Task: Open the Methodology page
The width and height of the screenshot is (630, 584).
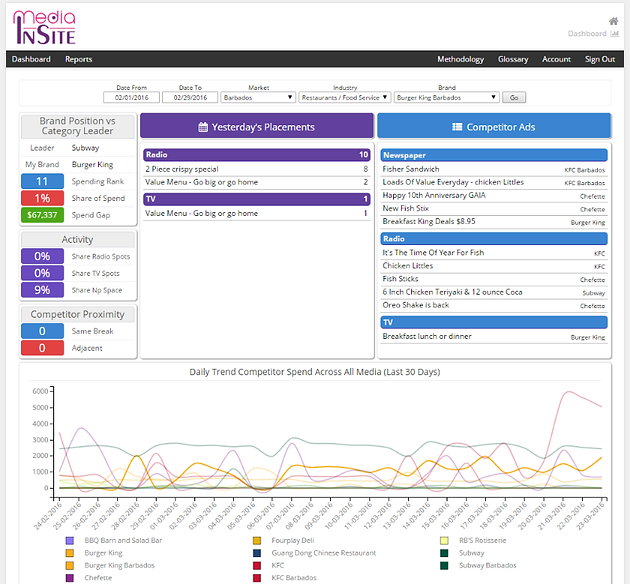Action: 460,59
